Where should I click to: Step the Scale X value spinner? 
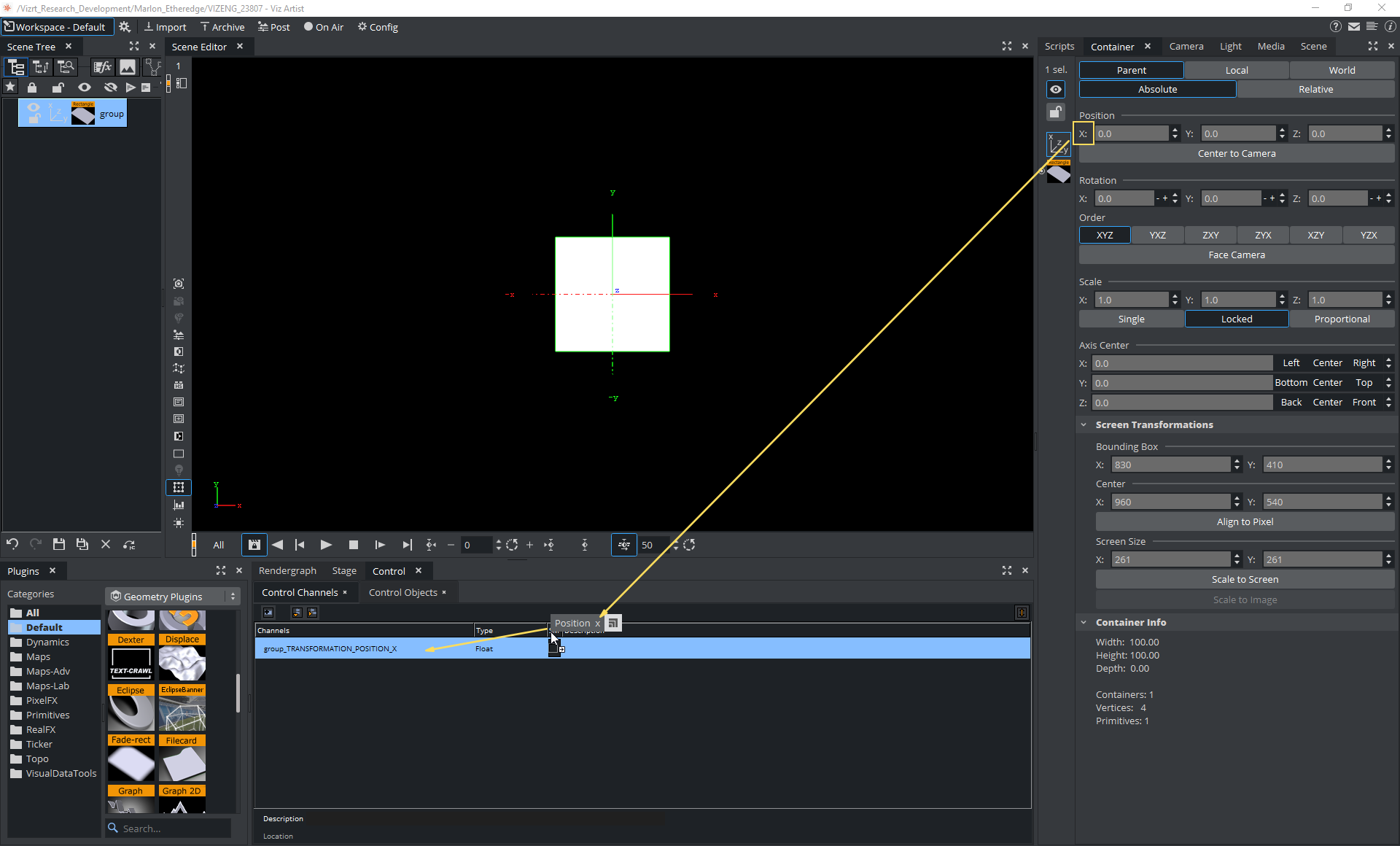click(x=1175, y=300)
